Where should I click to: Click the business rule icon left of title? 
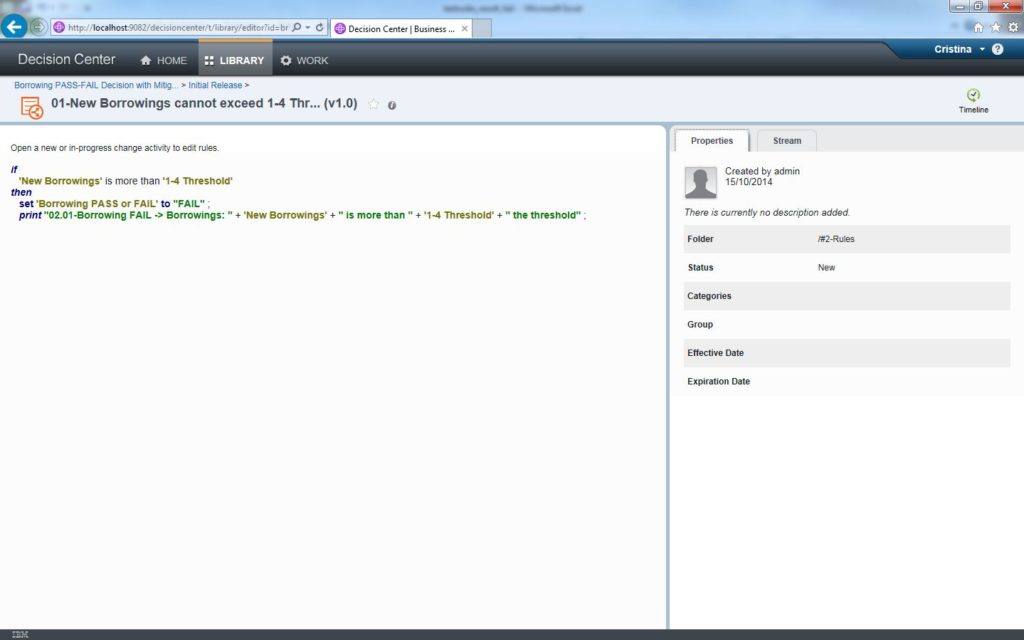32,107
